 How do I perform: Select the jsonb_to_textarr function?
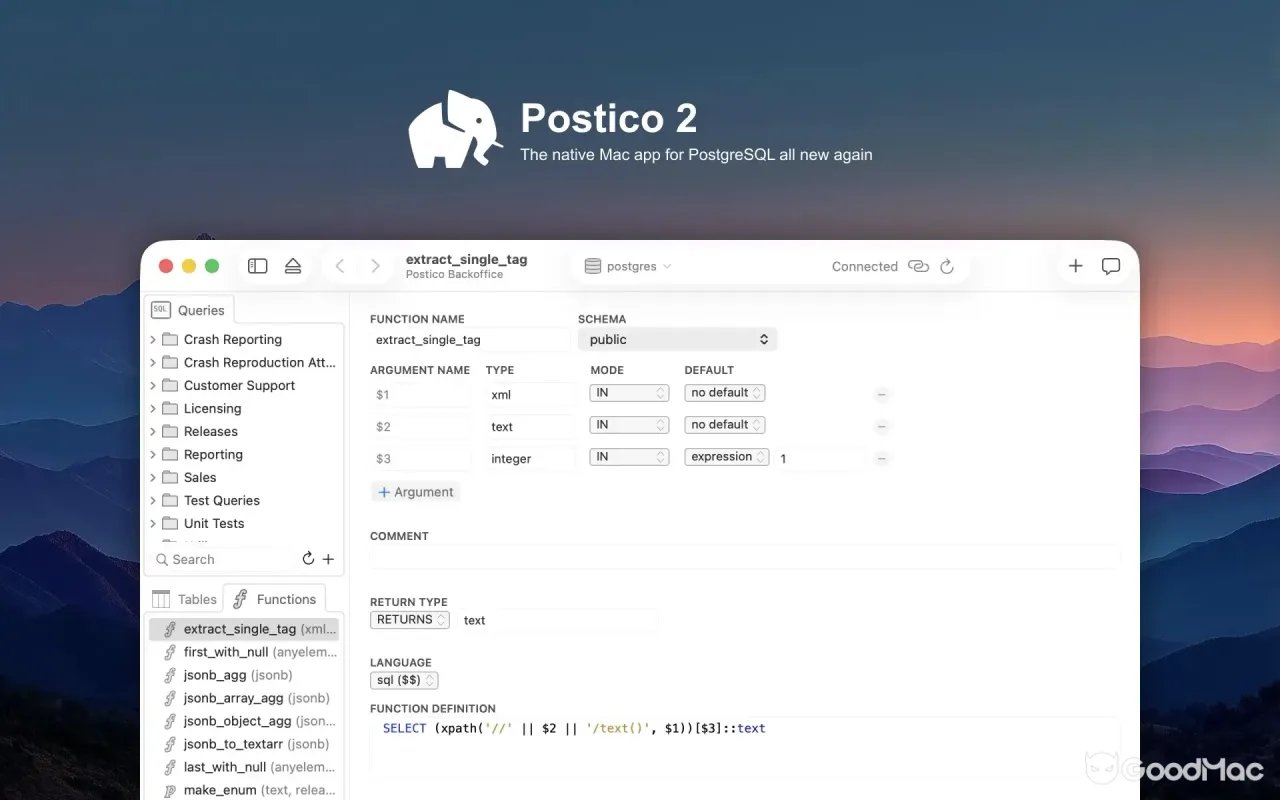[x=244, y=744]
